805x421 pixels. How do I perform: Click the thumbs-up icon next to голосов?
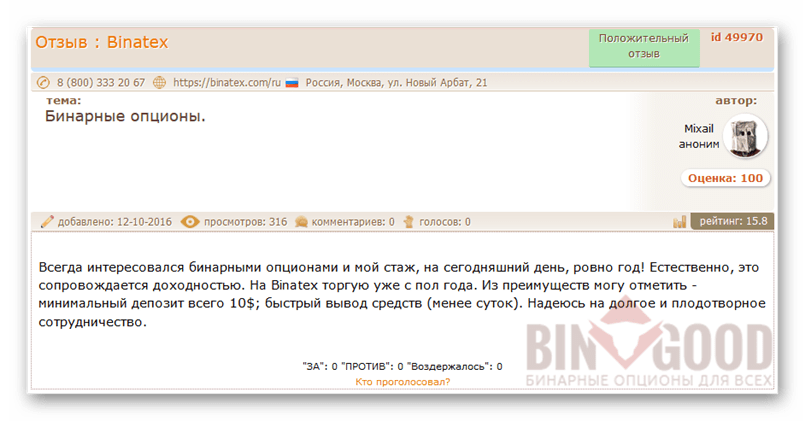pyautogui.click(x=409, y=222)
